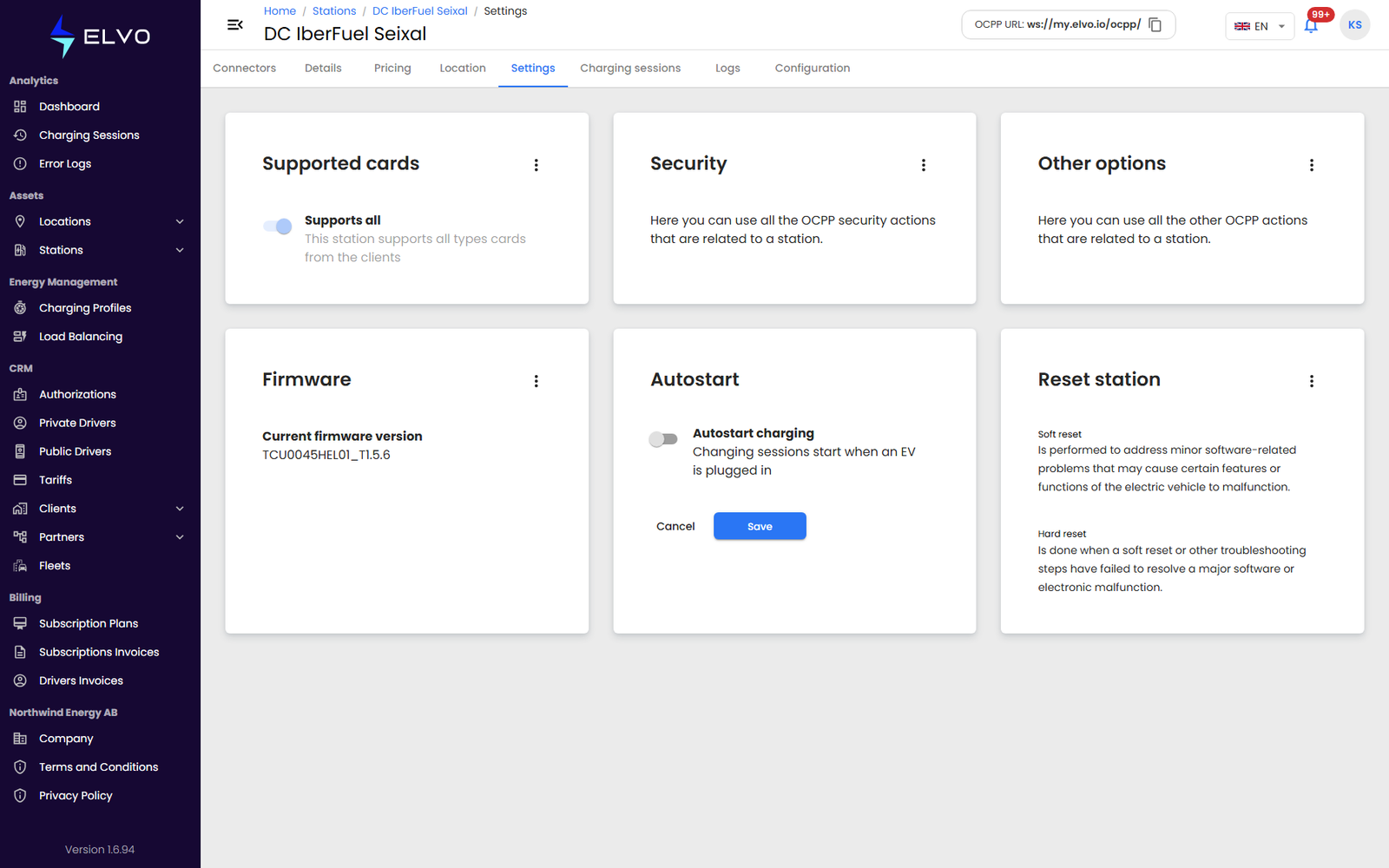Open DC IberFuel Seixal breadcrumb link
The width and height of the screenshot is (1389, 868).
click(420, 11)
